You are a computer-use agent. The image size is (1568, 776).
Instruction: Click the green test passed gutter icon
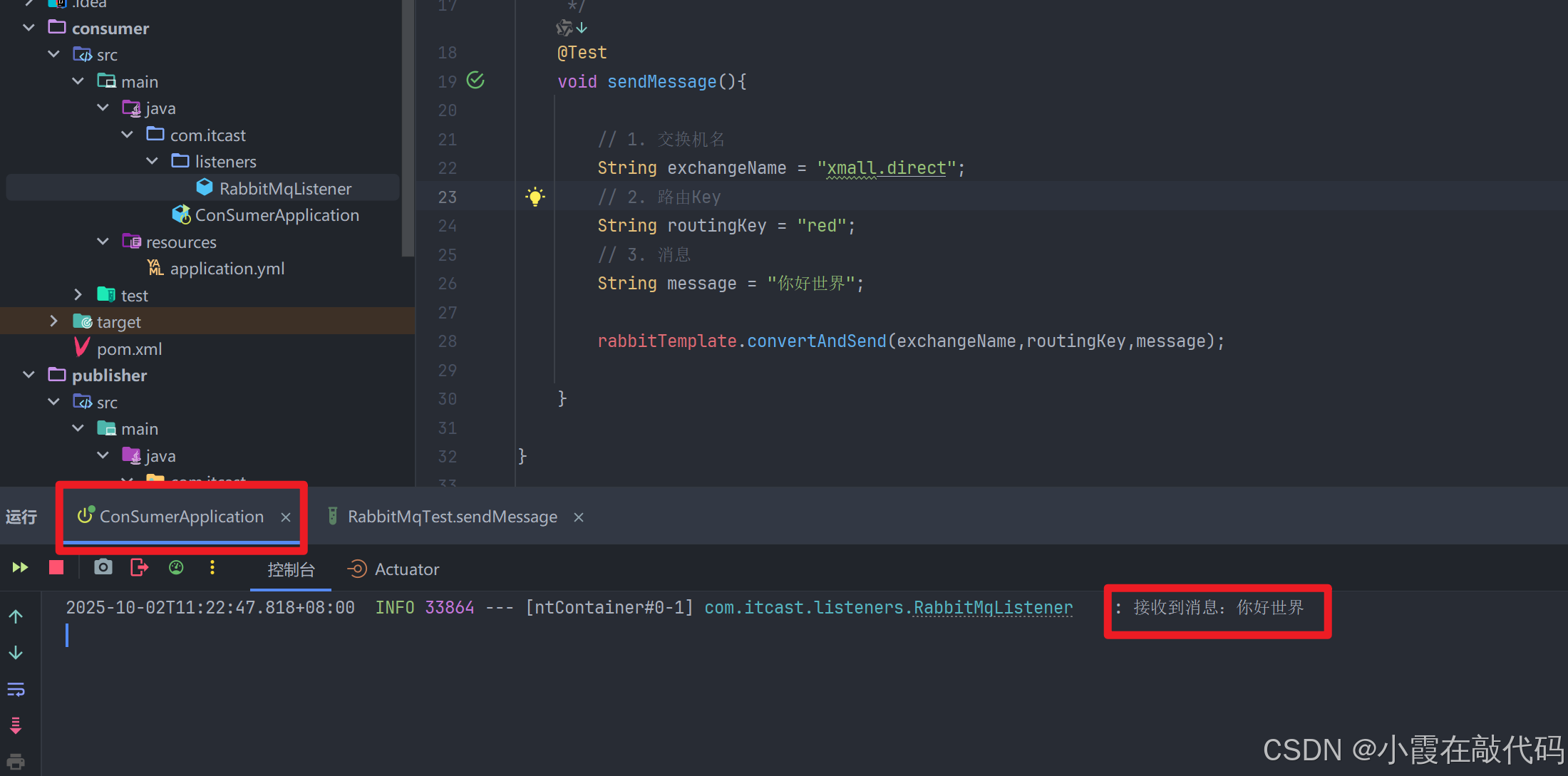pyautogui.click(x=475, y=81)
